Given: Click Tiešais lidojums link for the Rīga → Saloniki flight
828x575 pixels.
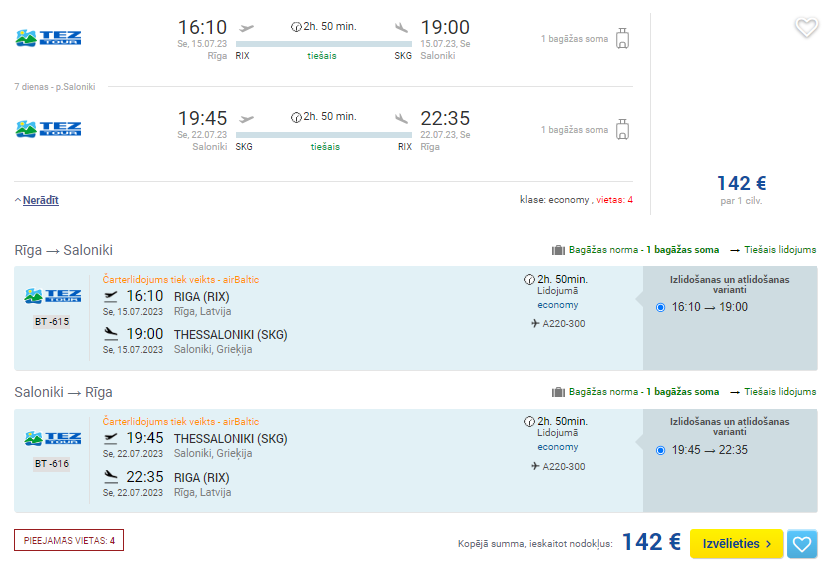Looking at the screenshot, I should (x=780, y=250).
